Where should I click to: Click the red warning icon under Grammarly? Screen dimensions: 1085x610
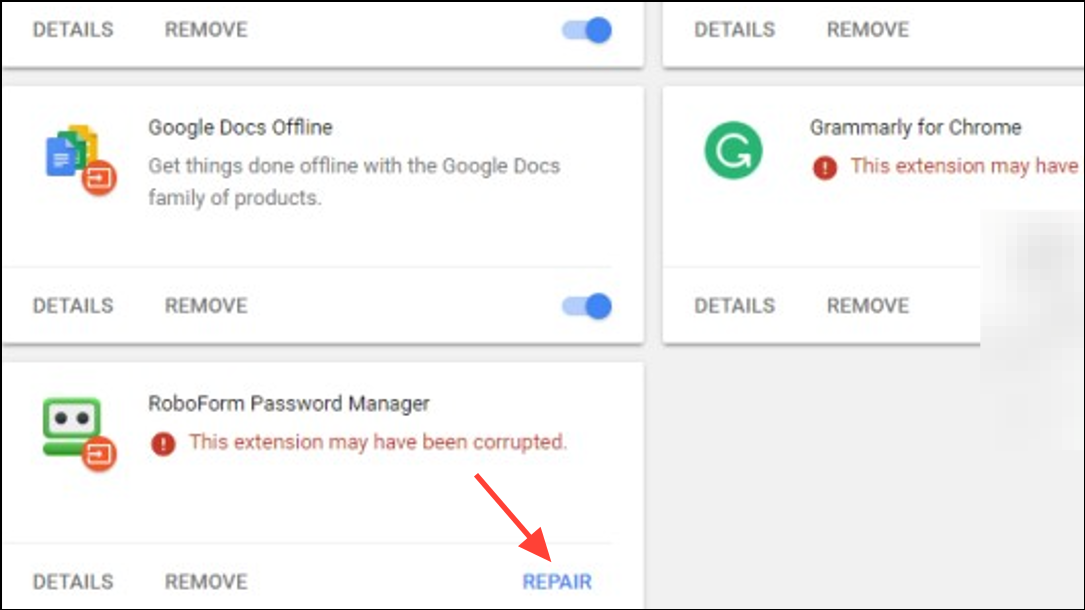click(x=825, y=167)
